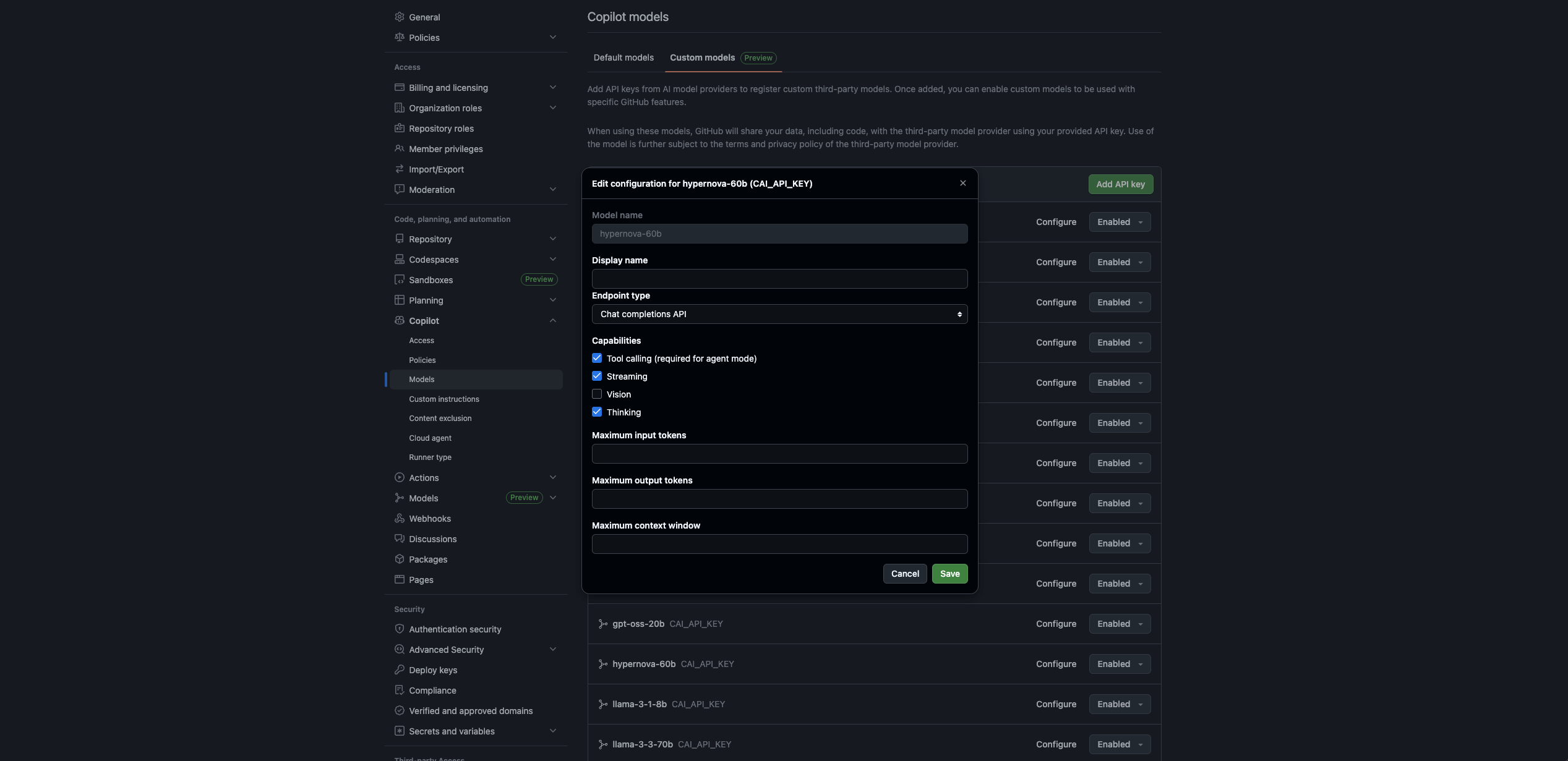Click the Discussions comment icon
This screenshot has width=1568, height=761.
point(400,538)
